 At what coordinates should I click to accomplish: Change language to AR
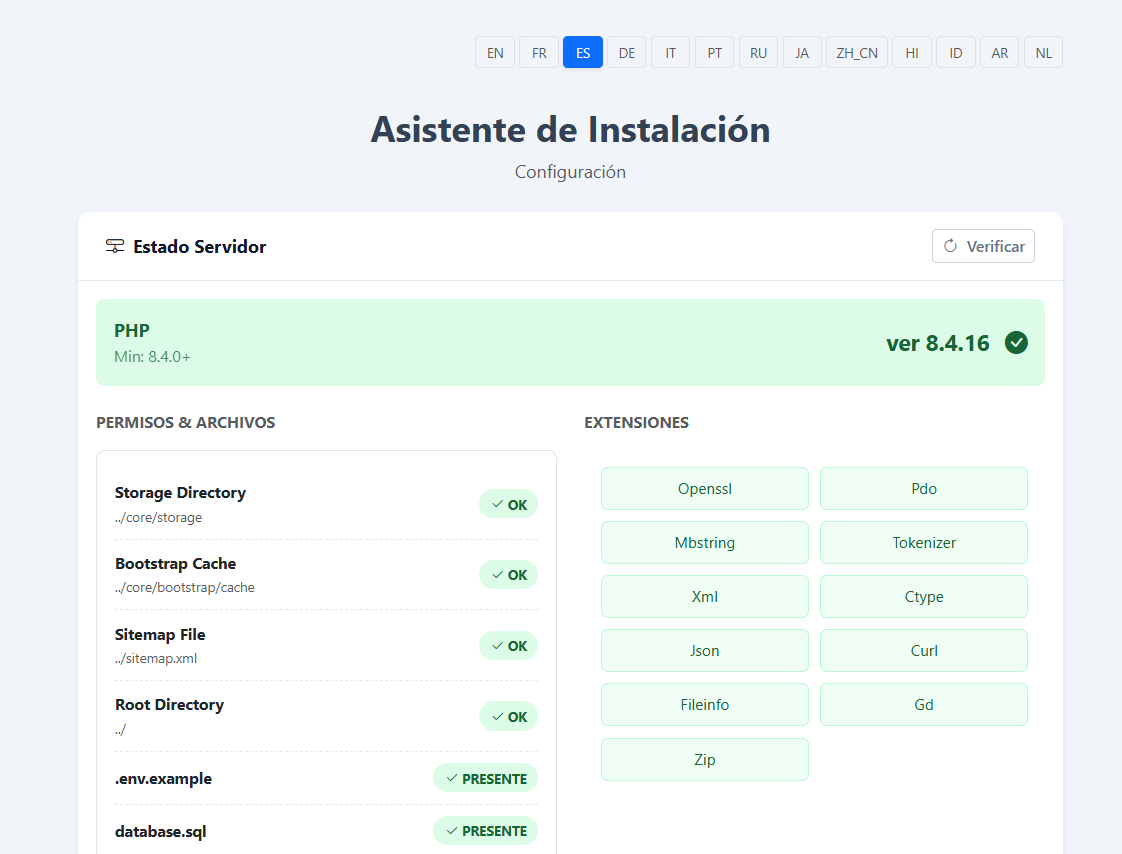[1000, 53]
